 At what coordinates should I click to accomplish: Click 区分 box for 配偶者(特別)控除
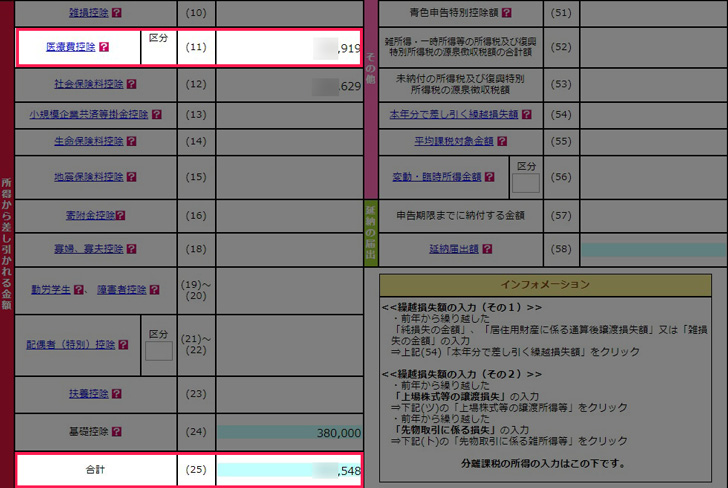tap(158, 351)
